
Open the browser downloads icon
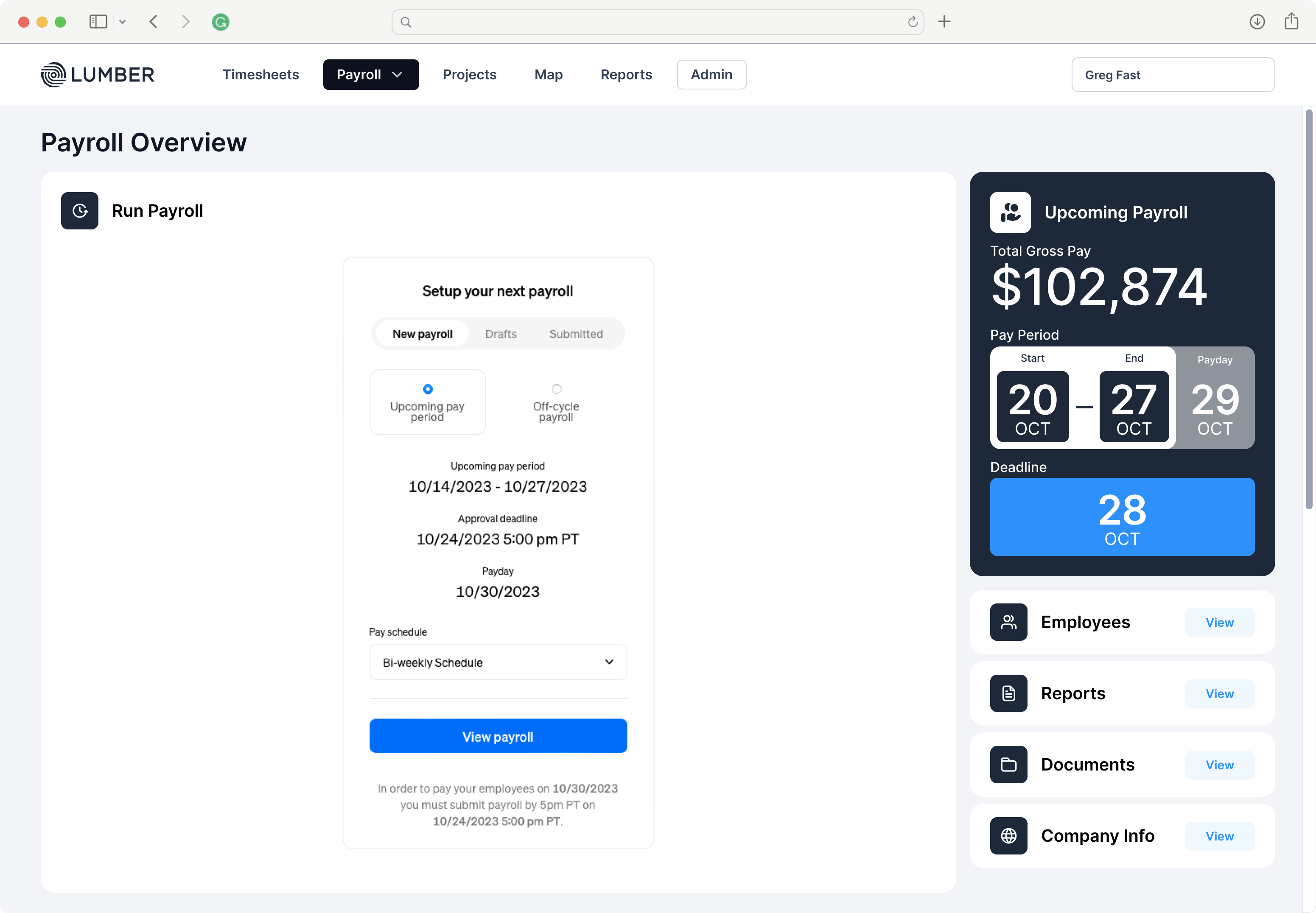(x=1257, y=22)
